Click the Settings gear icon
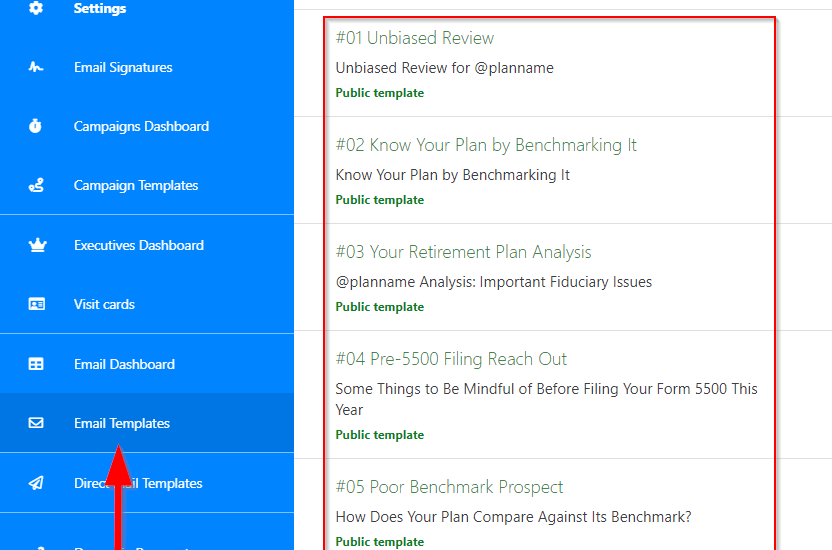Image resolution: width=832 pixels, height=550 pixels. [36, 9]
